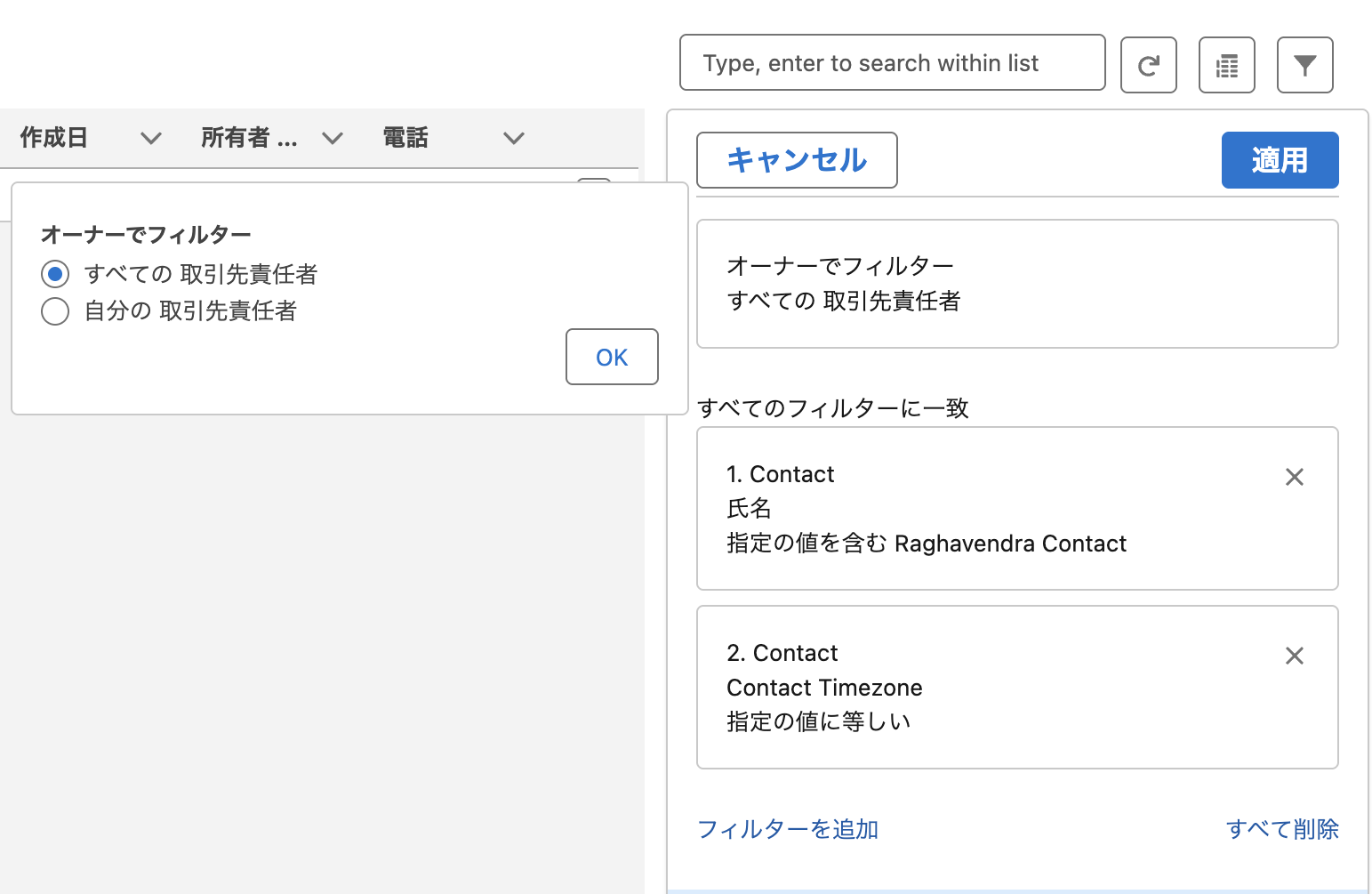Click the refresh list icon
This screenshot has height=894, width=1372.
click(x=1148, y=65)
